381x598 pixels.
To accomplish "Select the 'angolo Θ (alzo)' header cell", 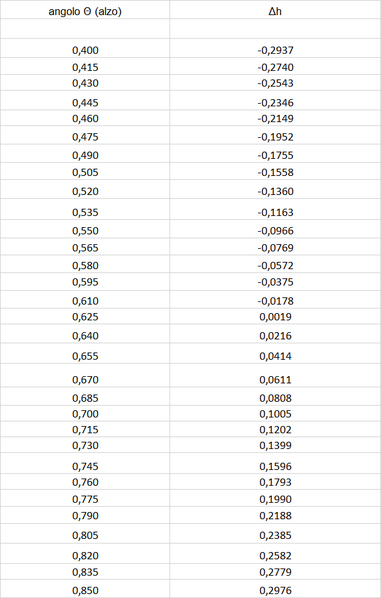I will [85, 11].
